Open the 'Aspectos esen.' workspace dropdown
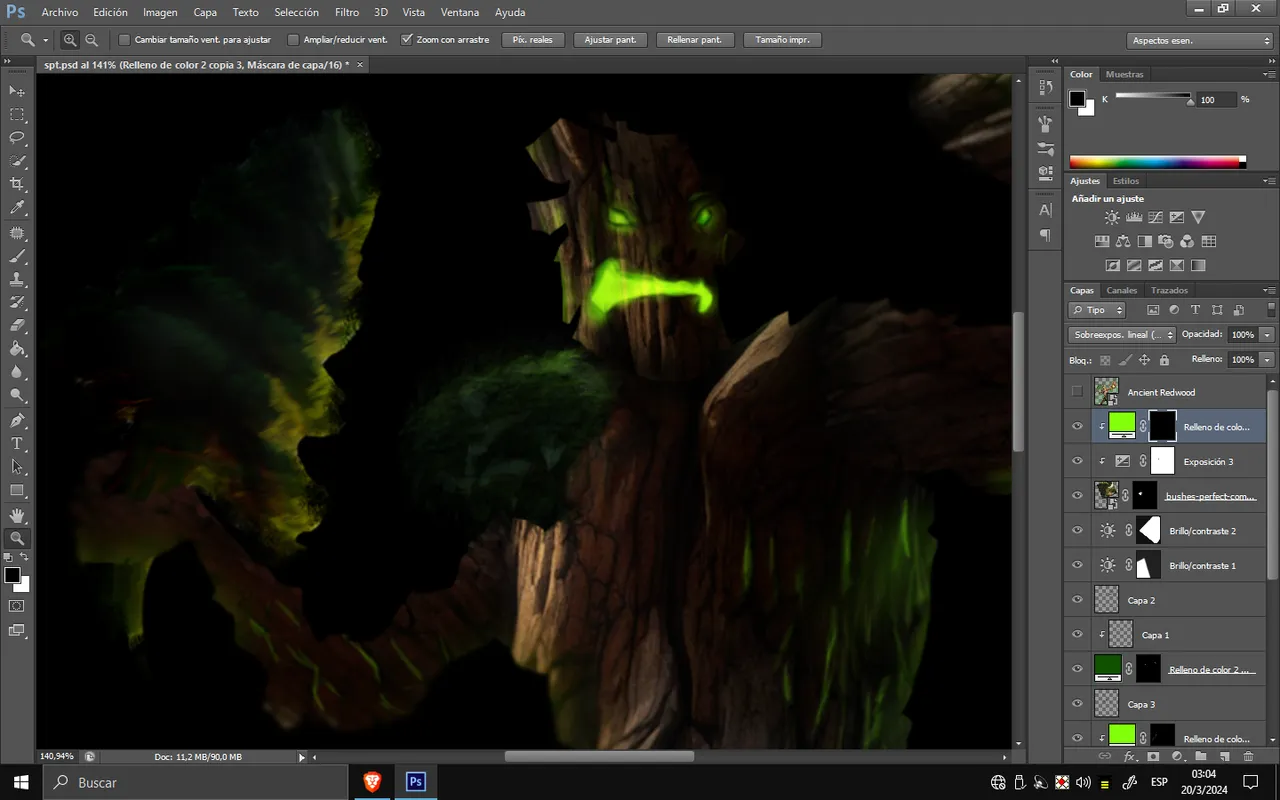Screen dimensions: 1280x800 1200,41
